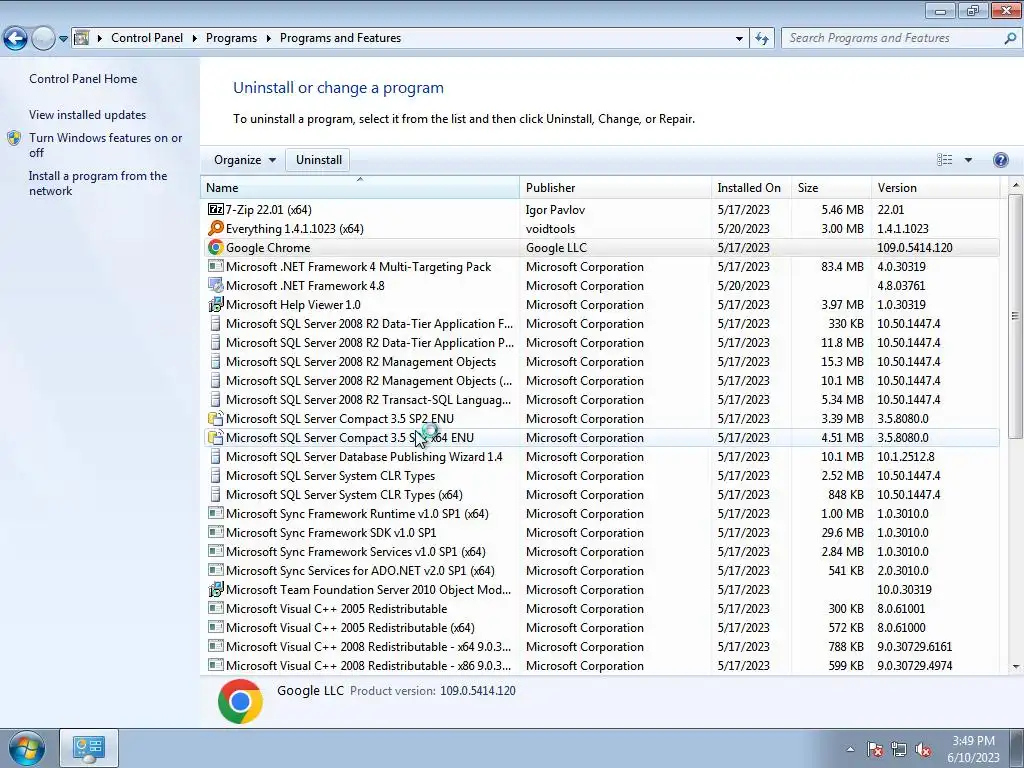Click the Programs breadcrumb segment

coord(231,38)
